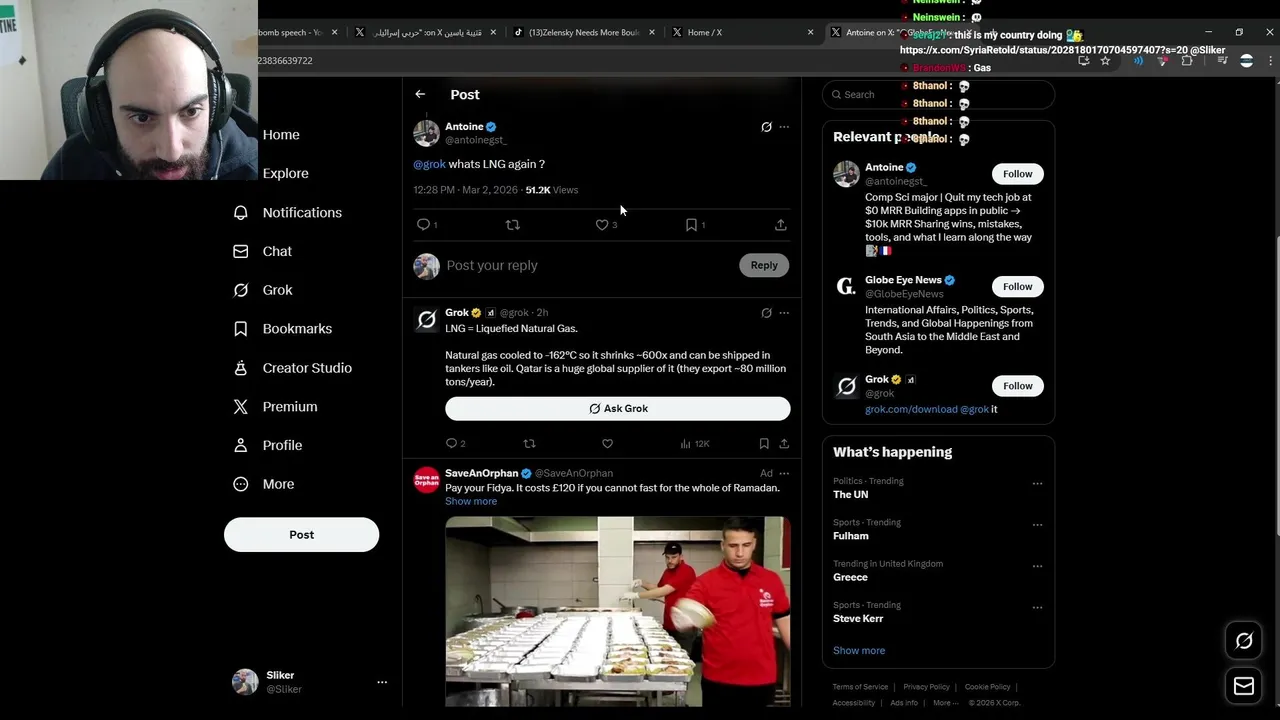Open more options on Grok's reply

[x=784, y=313]
